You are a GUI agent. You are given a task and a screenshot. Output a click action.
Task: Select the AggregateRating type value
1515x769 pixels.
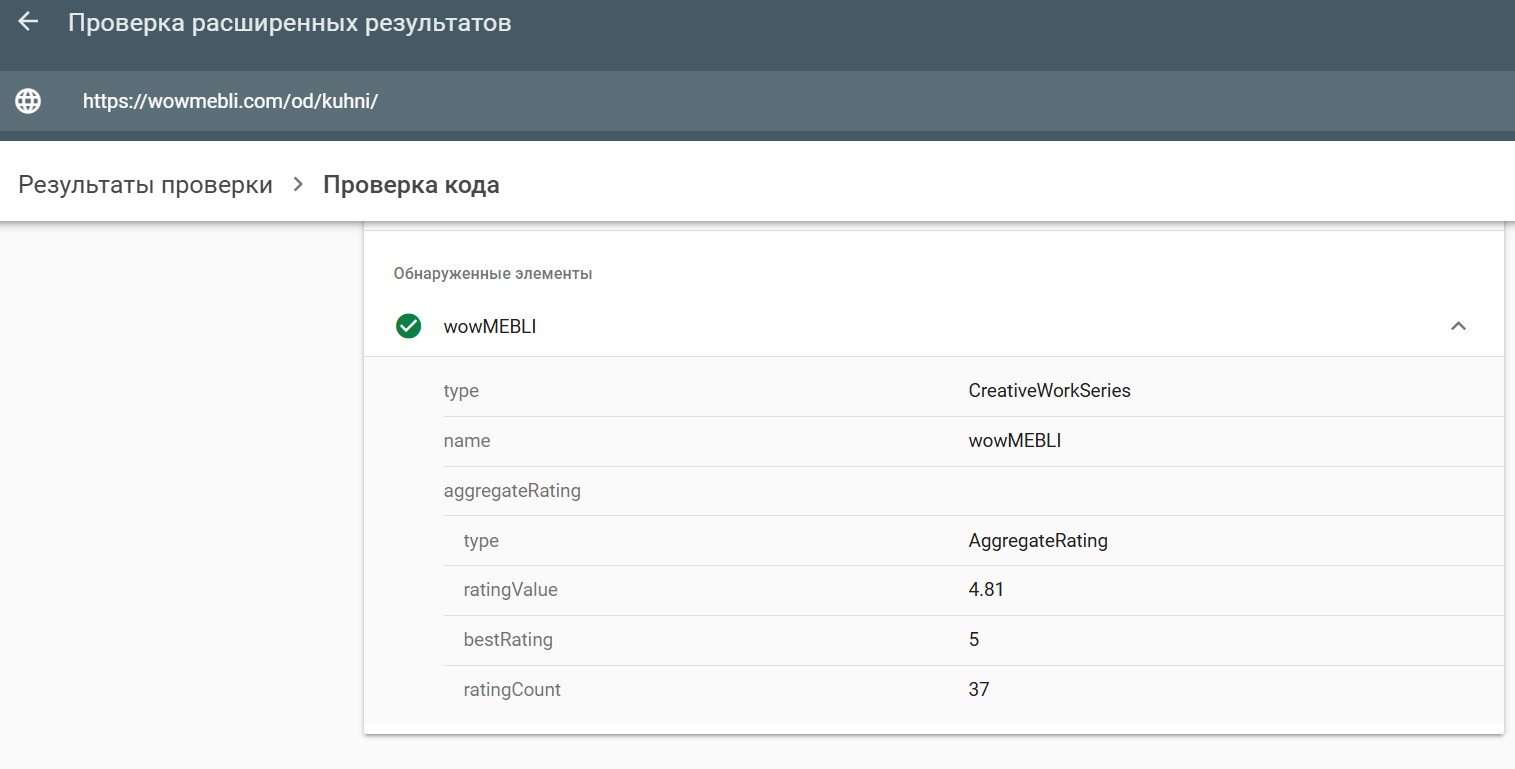tap(1038, 541)
